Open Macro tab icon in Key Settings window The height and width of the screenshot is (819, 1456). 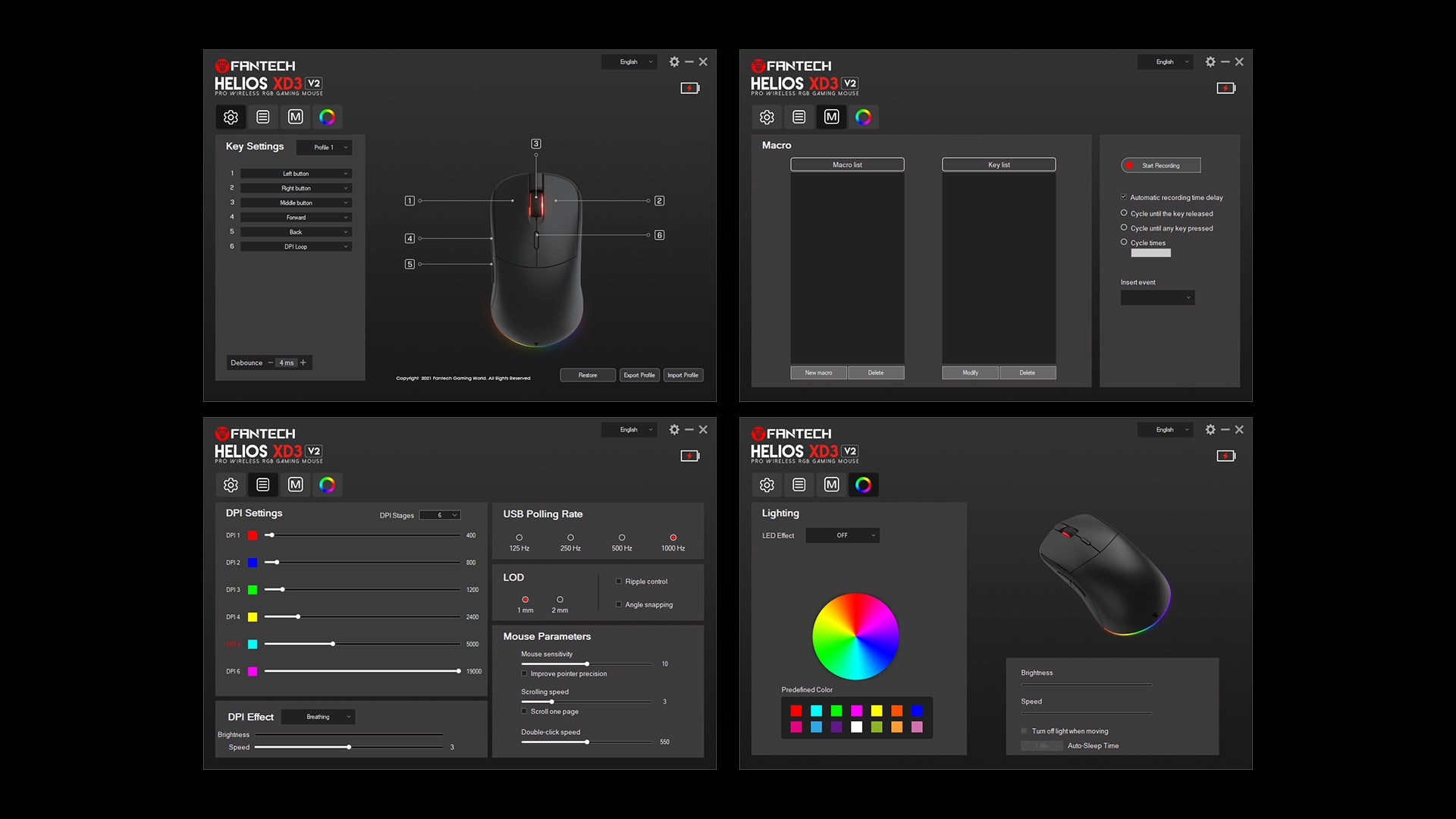tap(295, 117)
